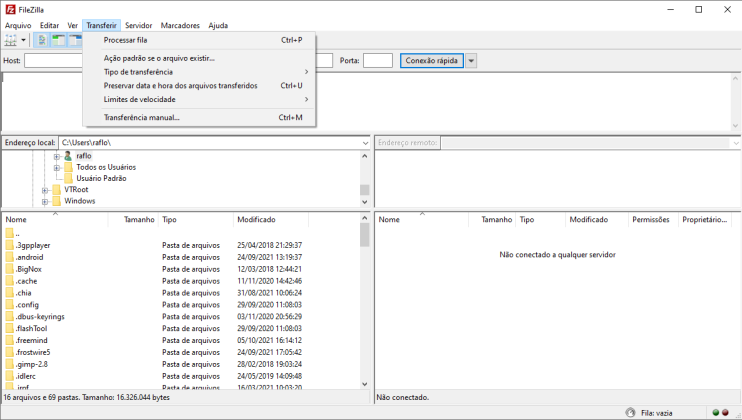The width and height of the screenshot is (742, 420).
Task: Open the Editar menu
Action: tap(49, 26)
